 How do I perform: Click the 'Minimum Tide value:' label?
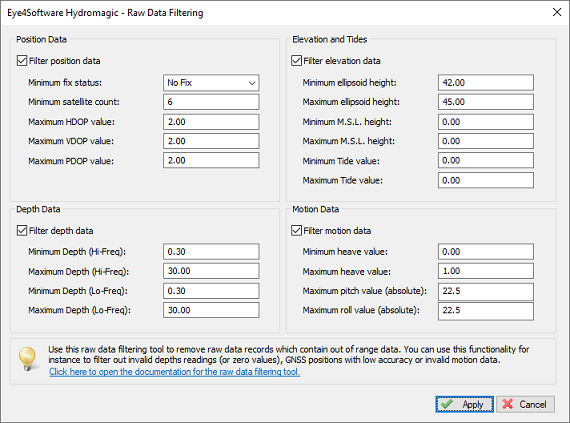(x=341, y=161)
